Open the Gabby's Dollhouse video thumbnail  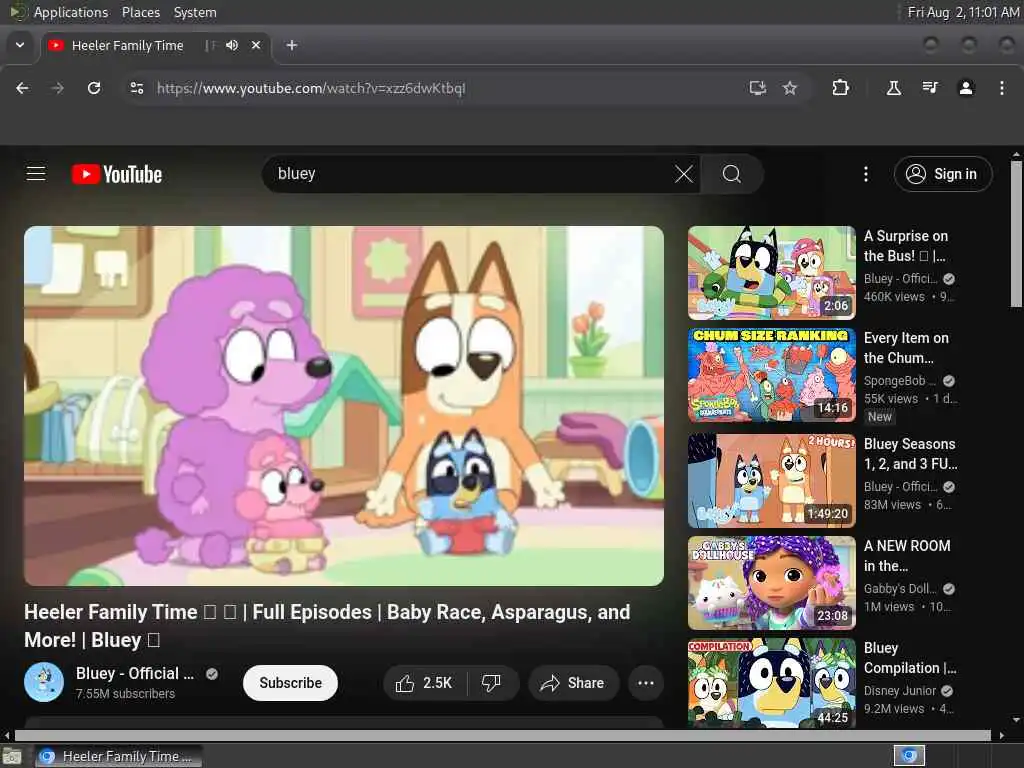[772, 583]
